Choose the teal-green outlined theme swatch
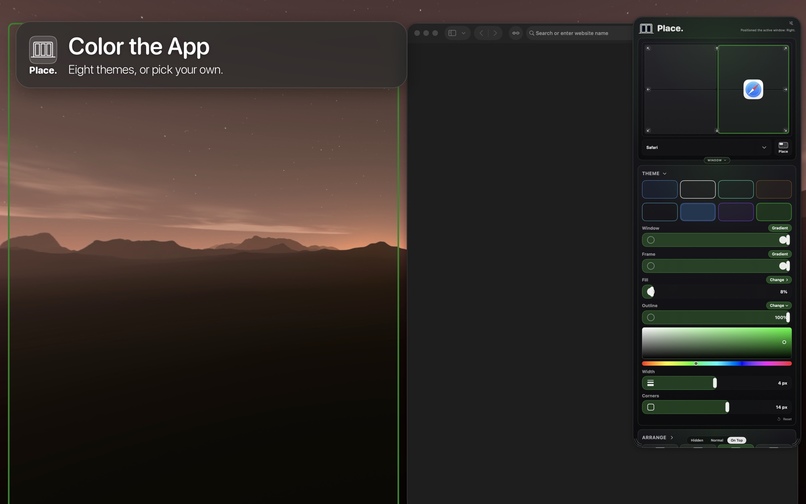This screenshot has height=504, width=806. coord(736,189)
